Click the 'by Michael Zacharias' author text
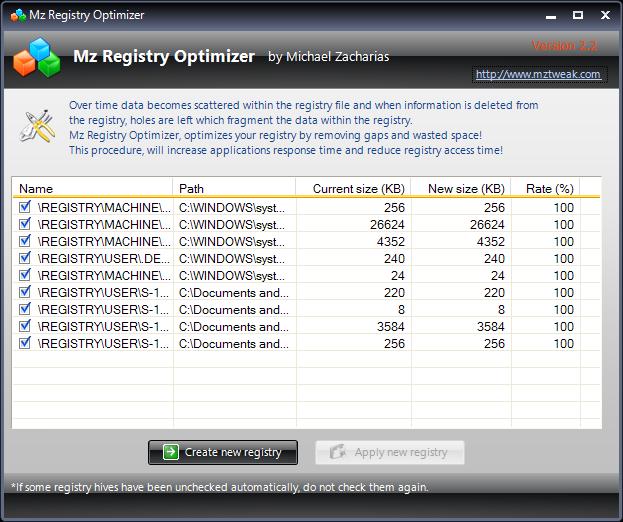The height and width of the screenshot is (522, 623). tap(329, 57)
